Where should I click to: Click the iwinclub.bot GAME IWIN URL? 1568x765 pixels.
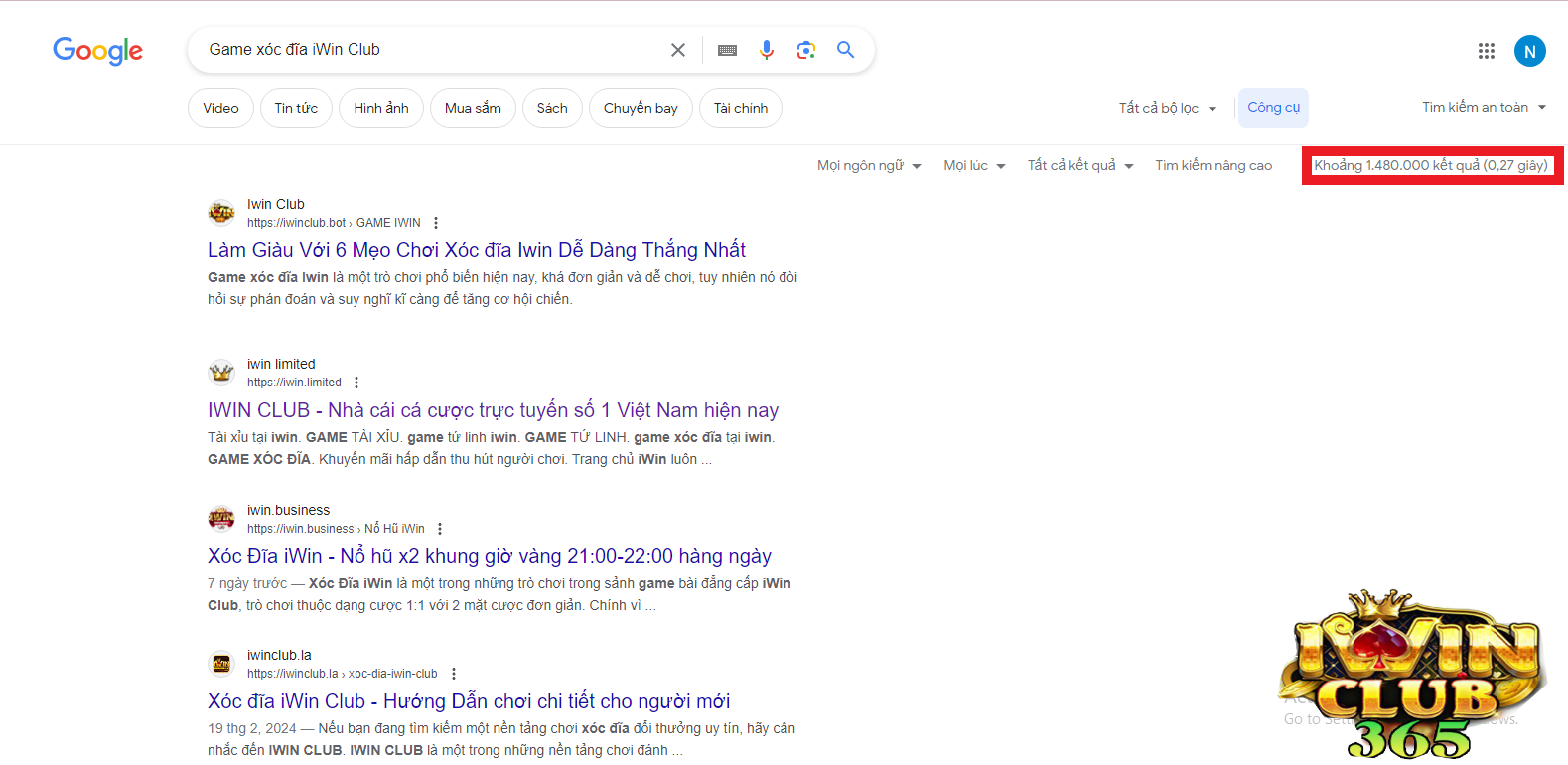tap(334, 223)
